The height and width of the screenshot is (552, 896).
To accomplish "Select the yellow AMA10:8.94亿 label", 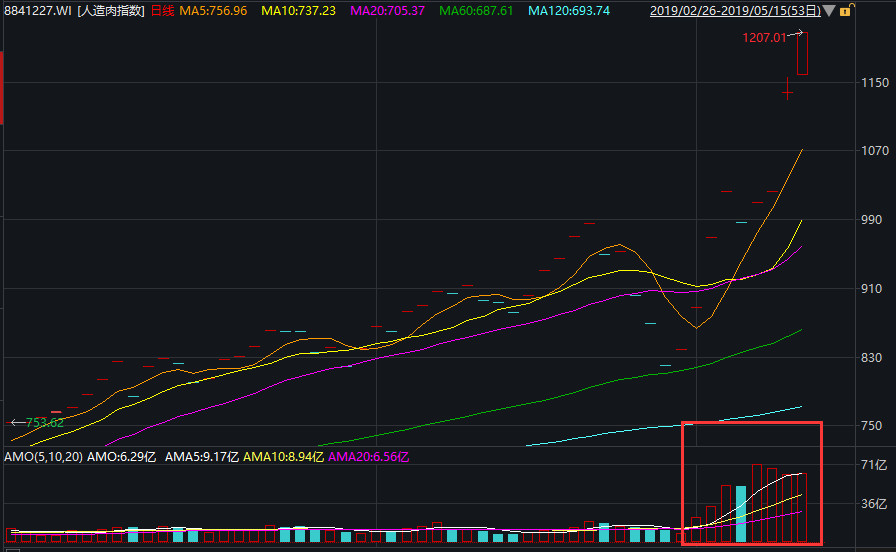I will (283, 457).
